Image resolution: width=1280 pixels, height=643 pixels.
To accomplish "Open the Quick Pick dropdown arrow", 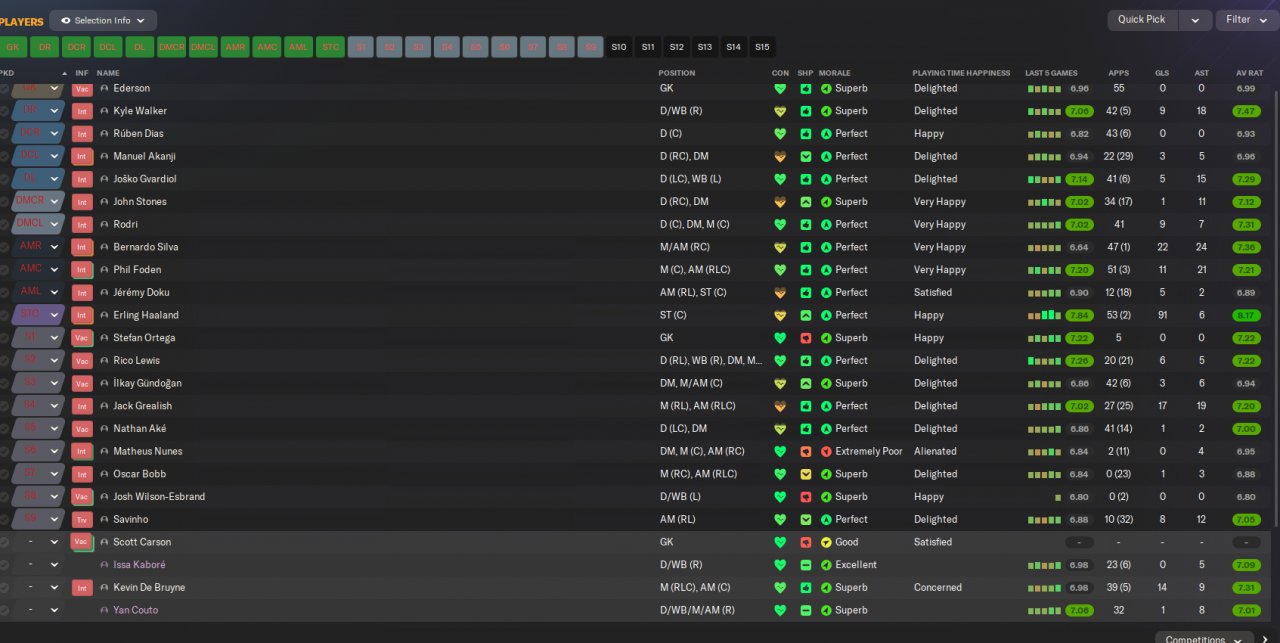I will pyautogui.click(x=1195, y=20).
